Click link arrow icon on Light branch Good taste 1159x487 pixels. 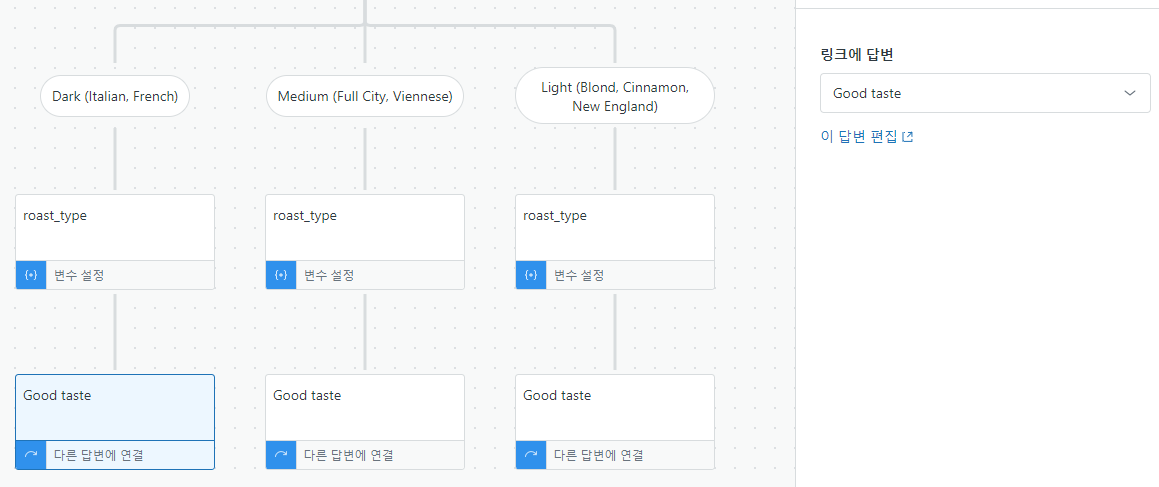pos(531,454)
